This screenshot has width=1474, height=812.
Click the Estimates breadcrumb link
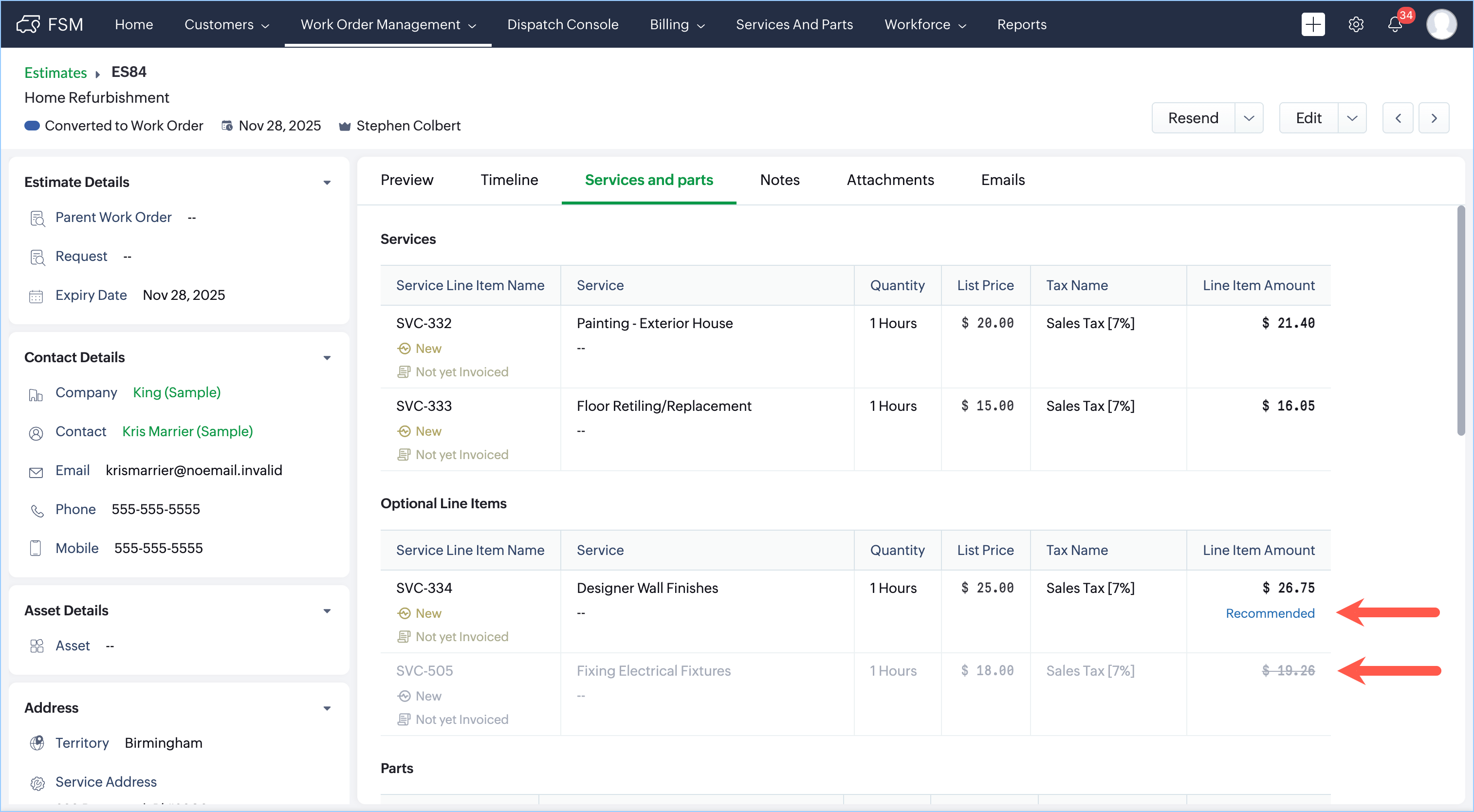[x=55, y=73]
